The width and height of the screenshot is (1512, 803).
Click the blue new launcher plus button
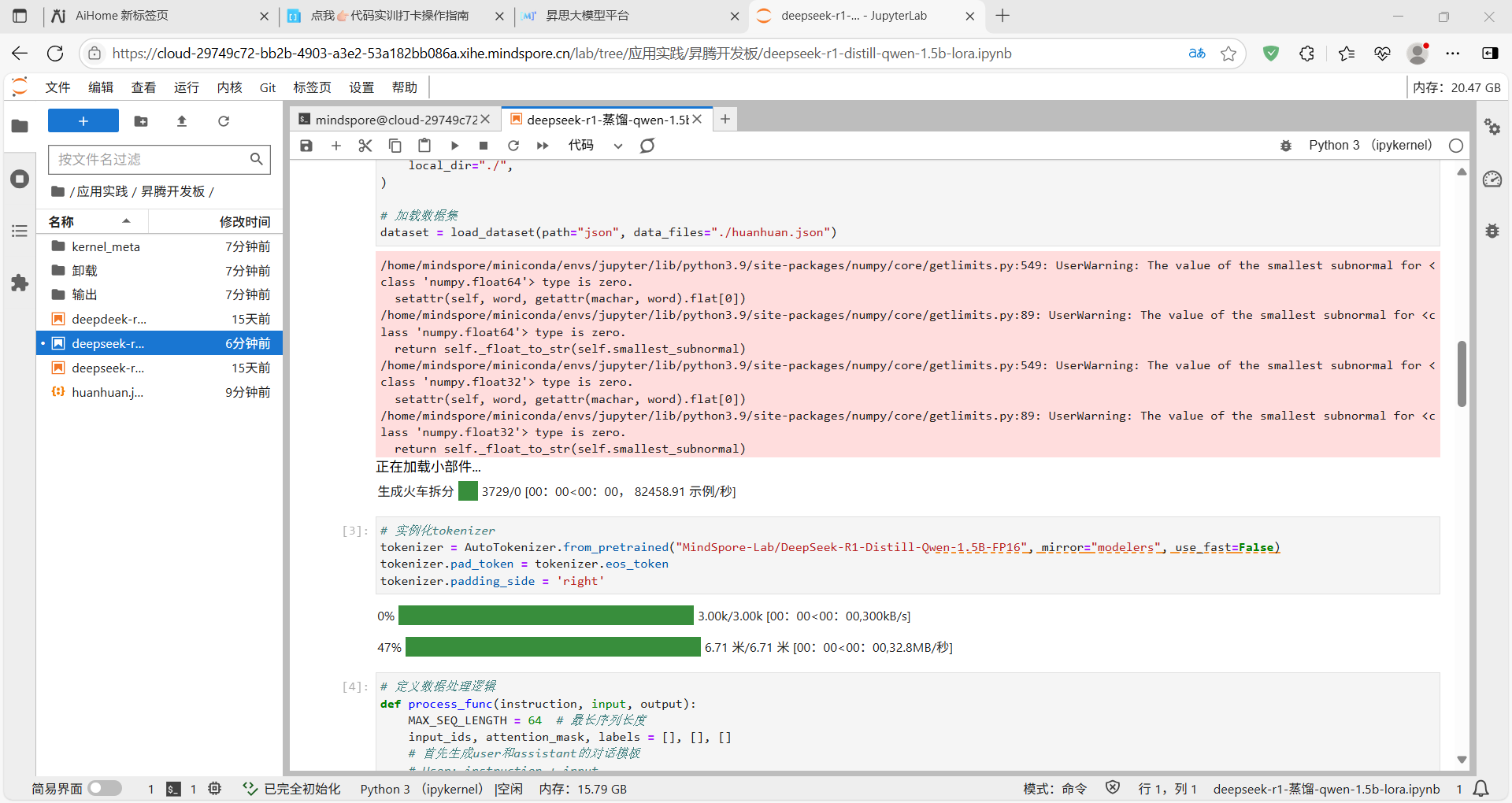point(83,121)
